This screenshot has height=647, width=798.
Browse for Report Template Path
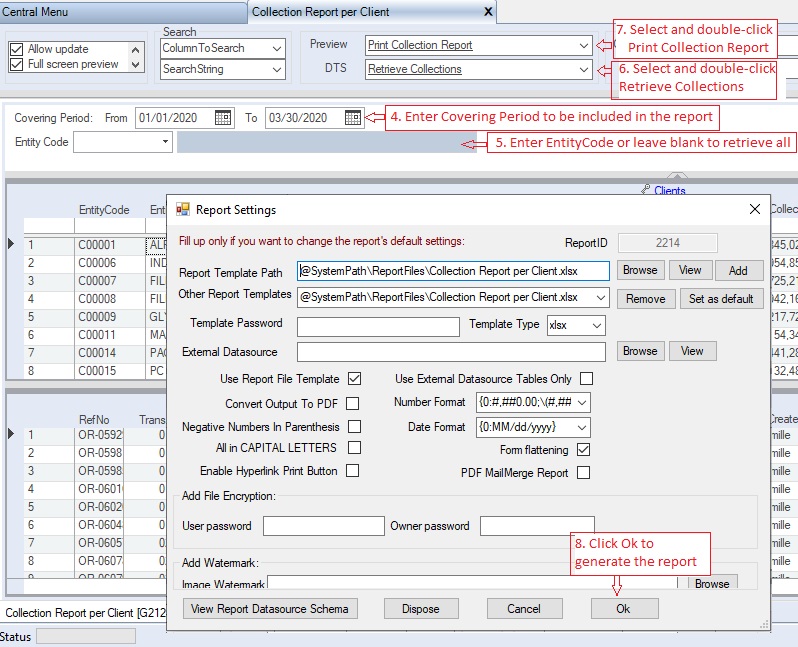click(640, 270)
